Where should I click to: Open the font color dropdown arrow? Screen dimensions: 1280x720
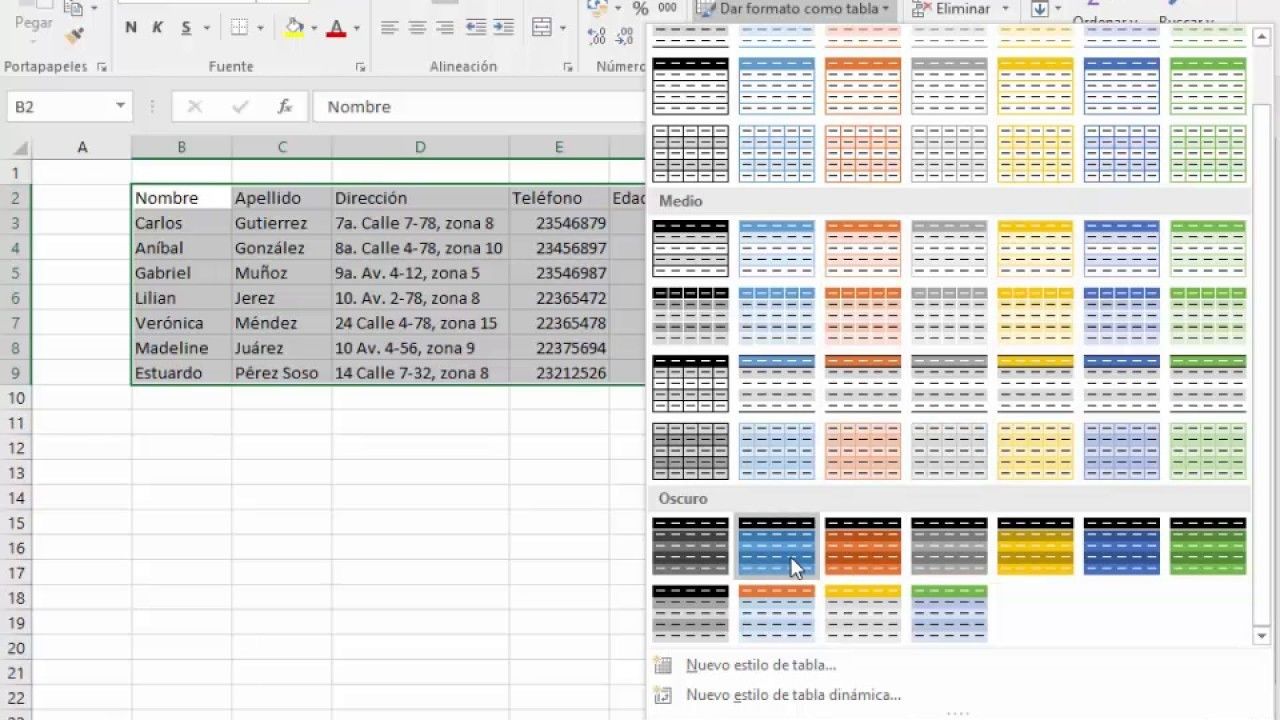tap(356, 28)
